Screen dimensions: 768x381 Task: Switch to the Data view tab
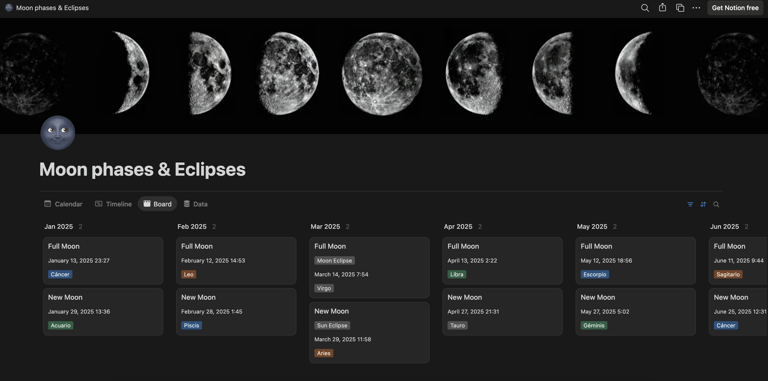pos(195,204)
